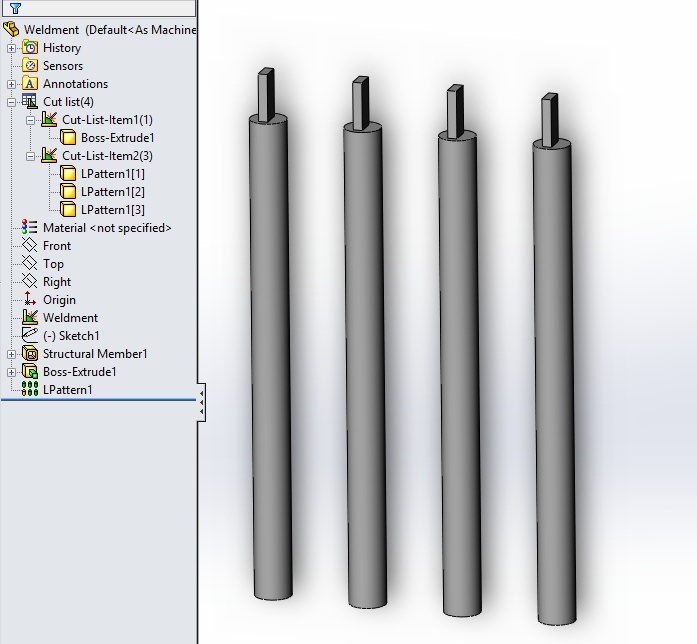Viewport: 697px width, 644px height.
Task: Click the Material not specified icon
Action: [30, 228]
